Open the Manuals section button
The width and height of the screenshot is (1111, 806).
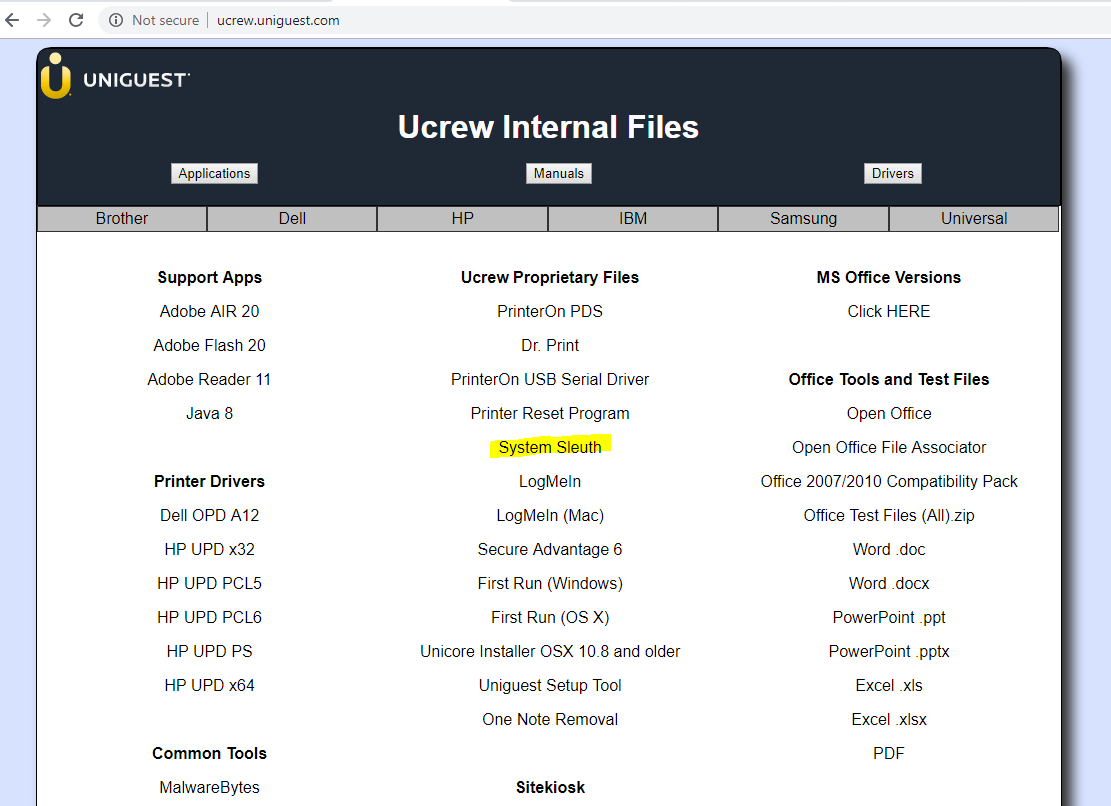tap(558, 174)
